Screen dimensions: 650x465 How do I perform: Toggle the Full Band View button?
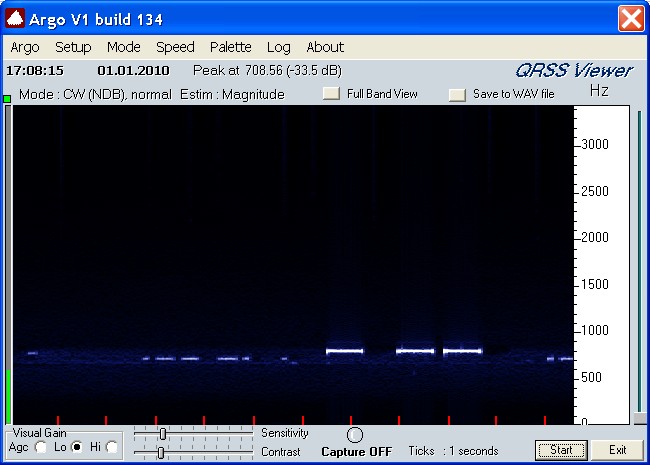(332, 95)
